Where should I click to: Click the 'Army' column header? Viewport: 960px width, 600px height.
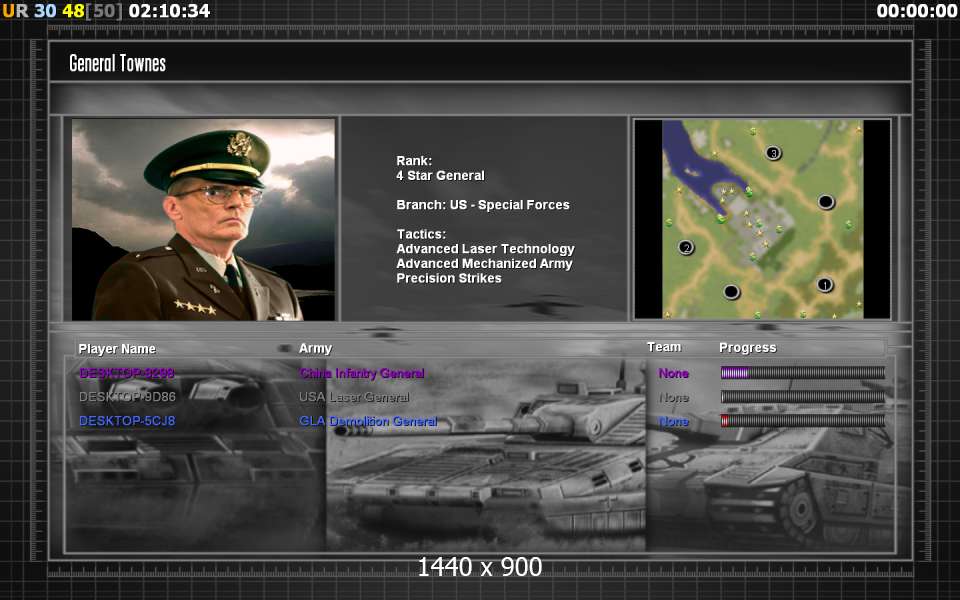coord(315,348)
